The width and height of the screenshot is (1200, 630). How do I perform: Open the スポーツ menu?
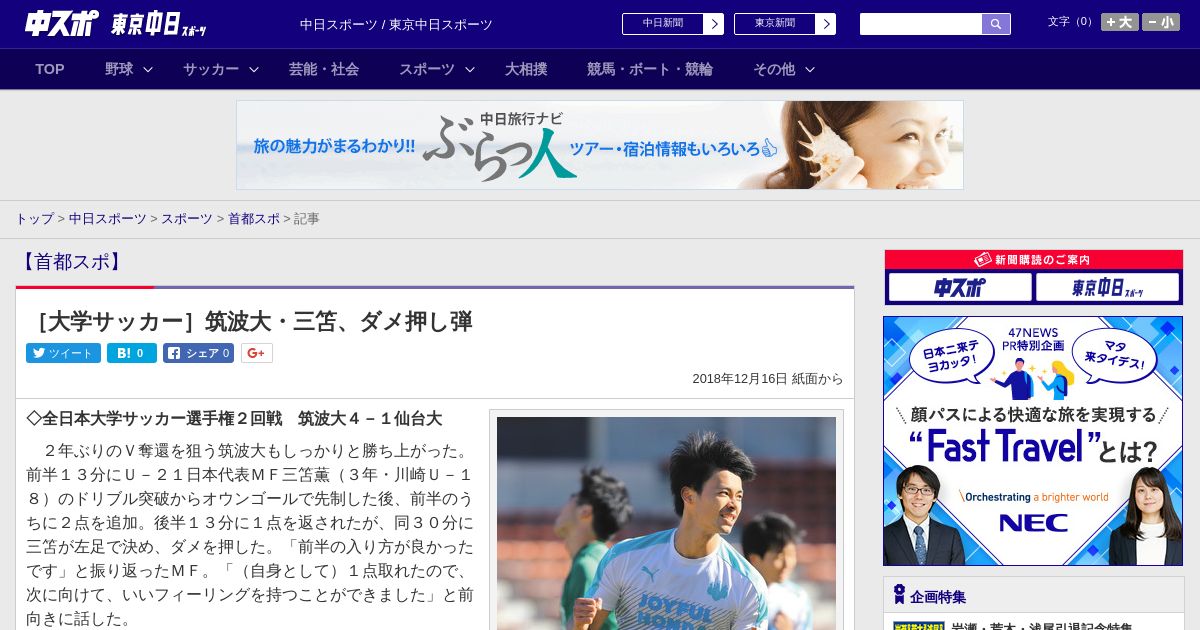[x=427, y=69]
